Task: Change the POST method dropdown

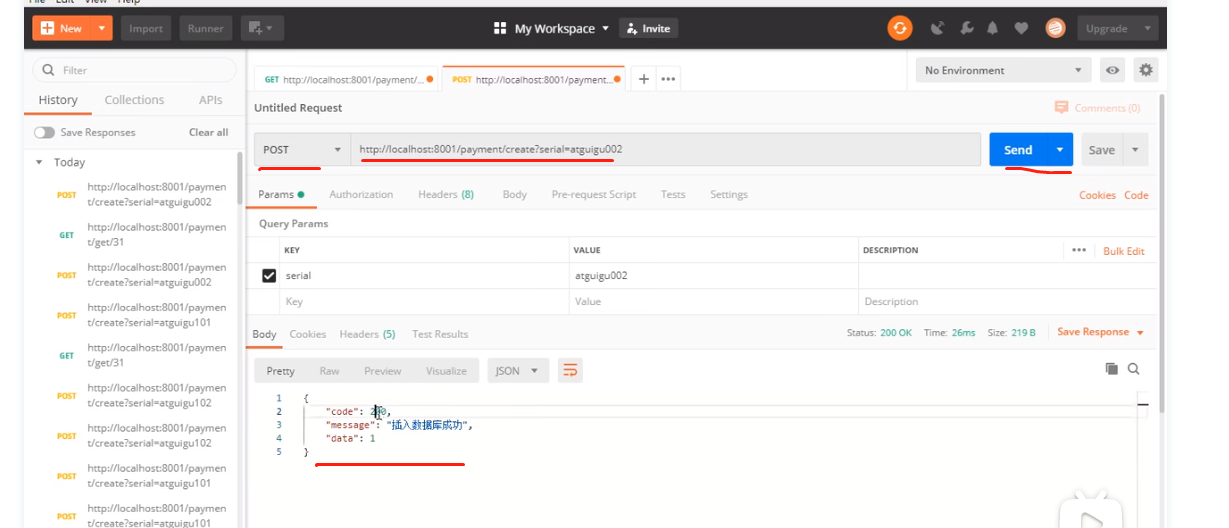Action: [x=302, y=149]
